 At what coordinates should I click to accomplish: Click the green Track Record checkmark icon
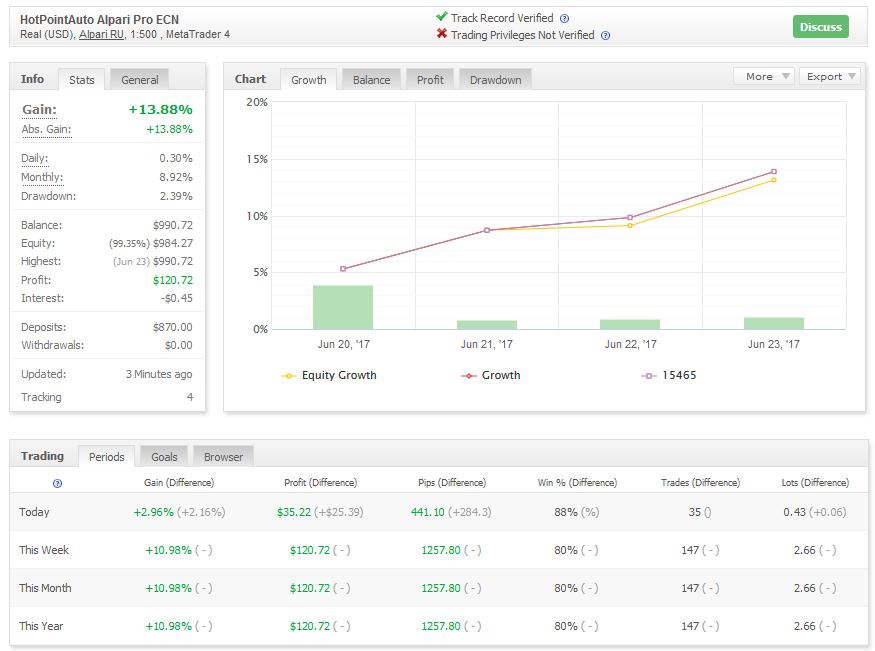441,16
